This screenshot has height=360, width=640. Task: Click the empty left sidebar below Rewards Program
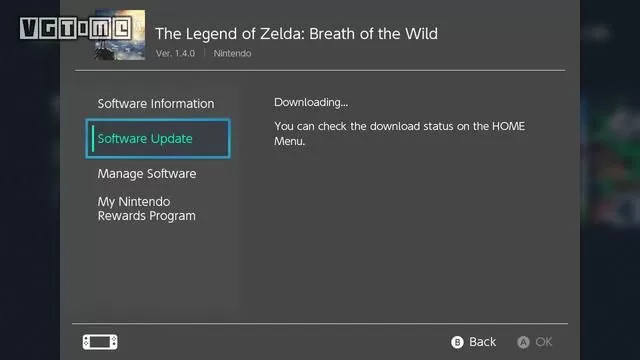157,273
